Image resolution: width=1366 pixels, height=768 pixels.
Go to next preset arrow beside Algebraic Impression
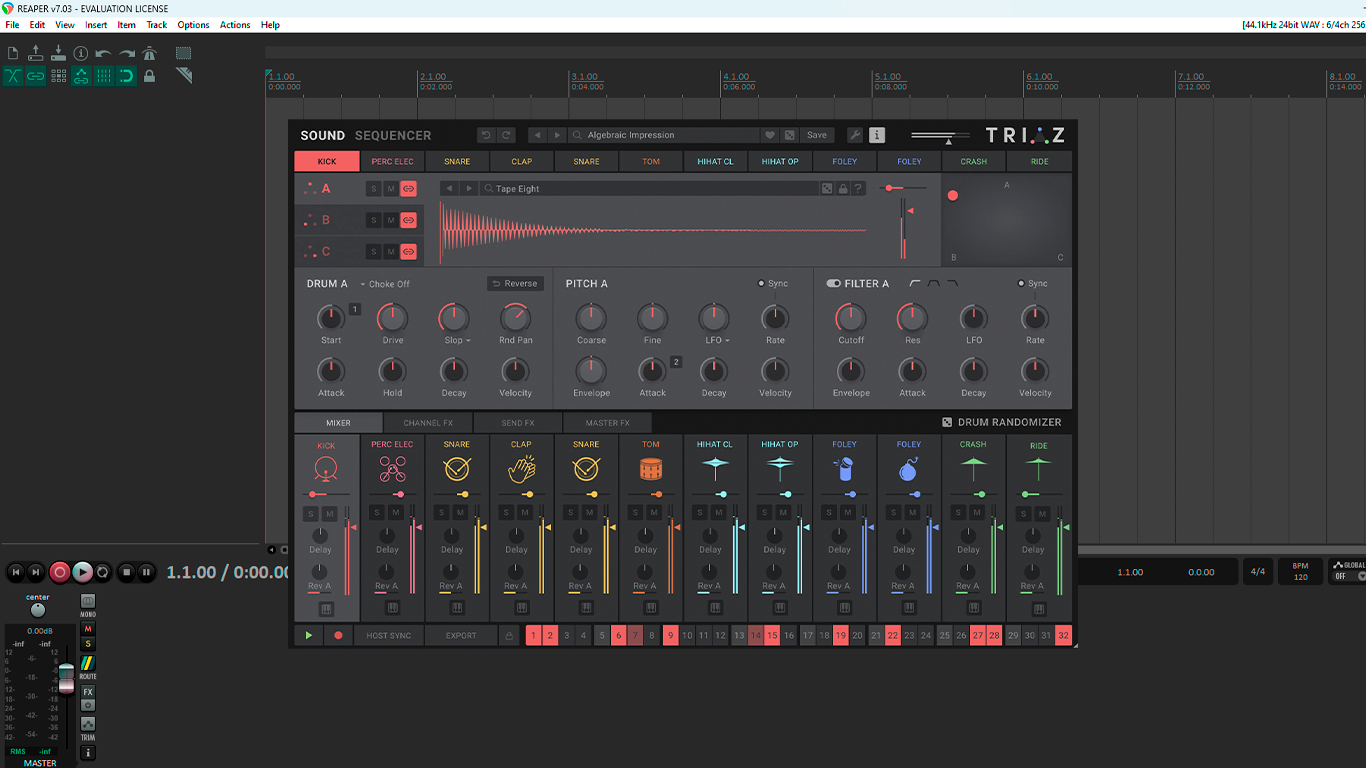[558, 135]
